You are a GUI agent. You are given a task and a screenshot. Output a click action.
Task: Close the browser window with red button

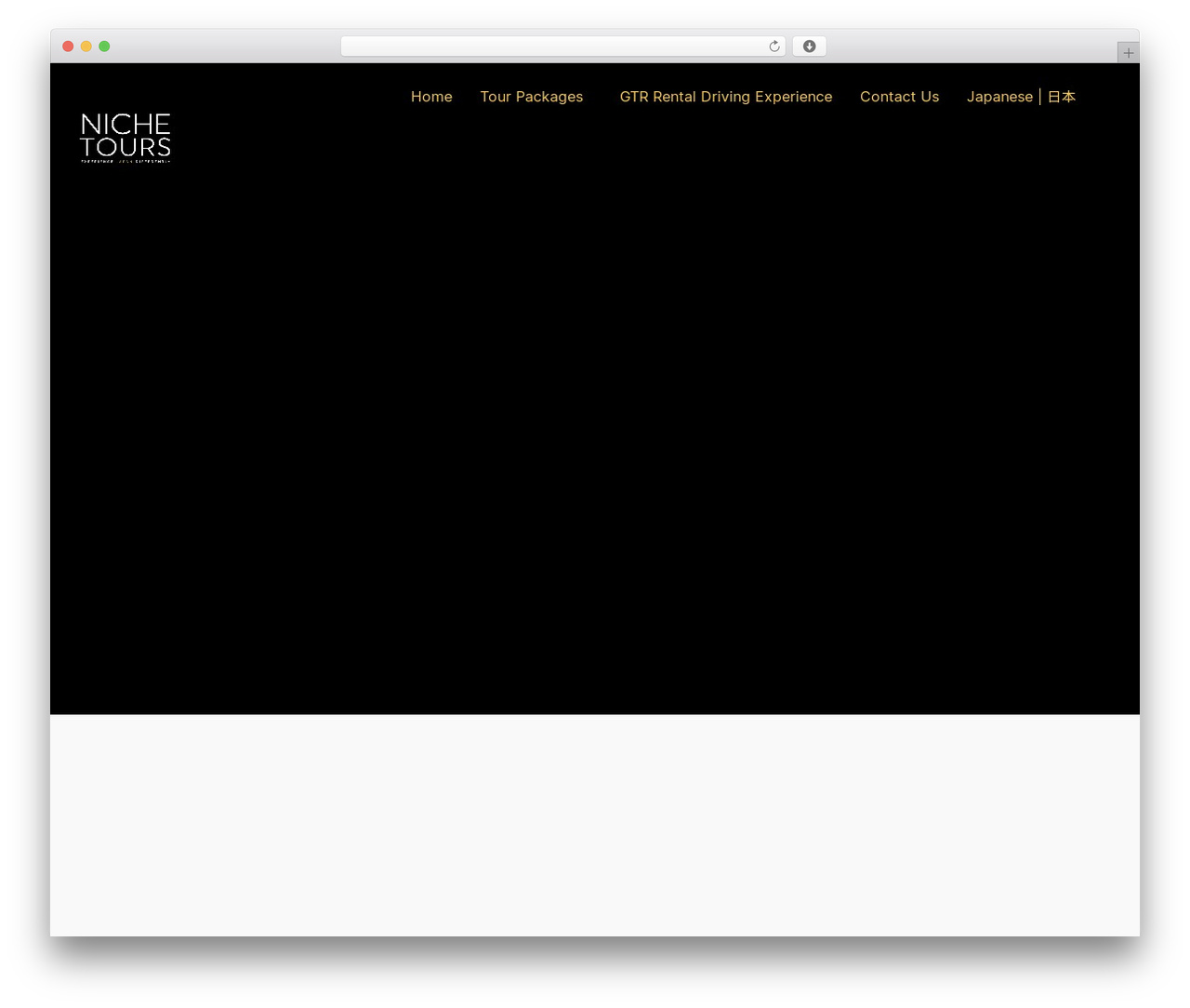click(68, 46)
